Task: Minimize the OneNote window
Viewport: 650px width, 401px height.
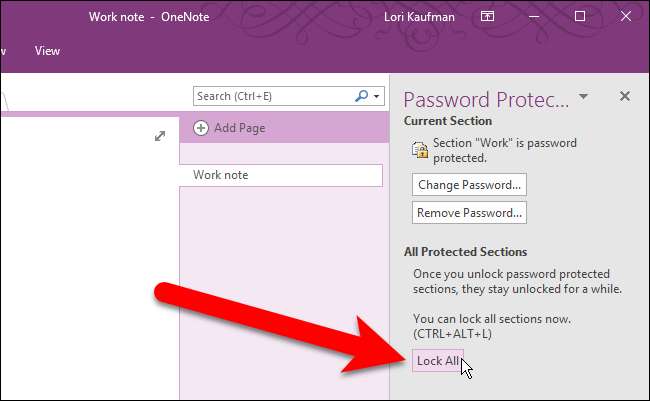Action: pos(534,16)
